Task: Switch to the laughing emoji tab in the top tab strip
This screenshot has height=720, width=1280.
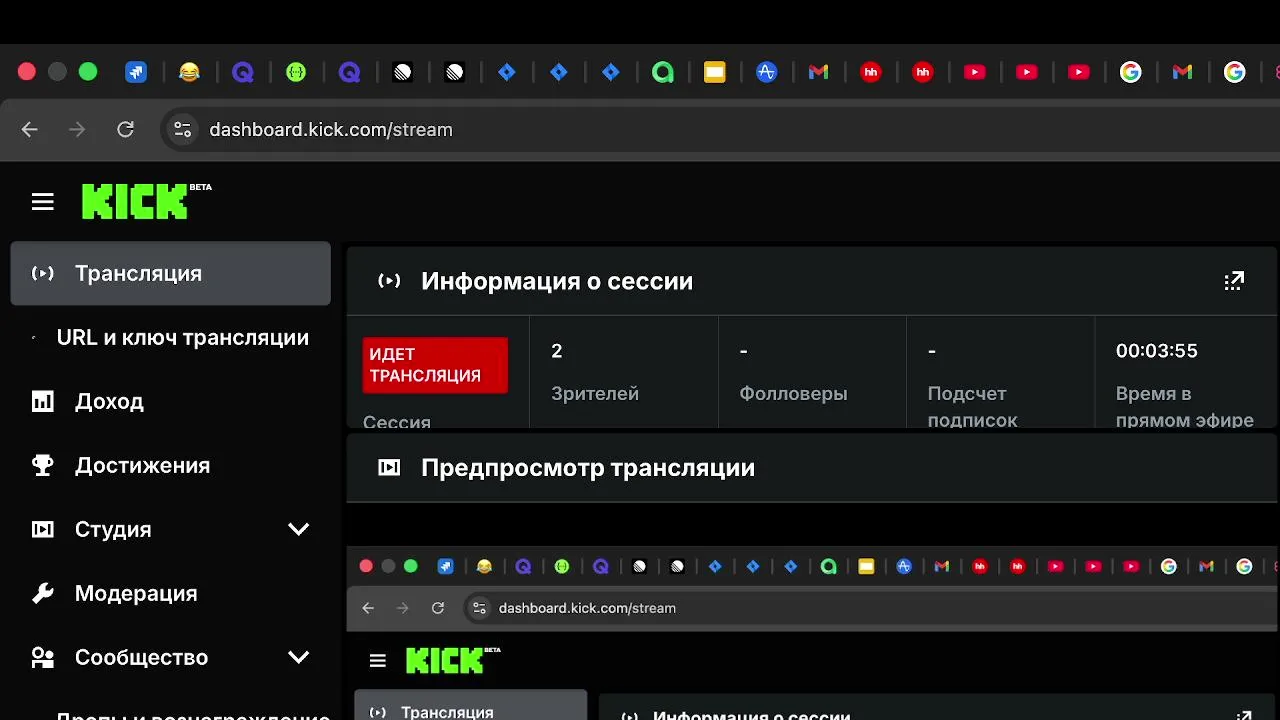Action: coord(189,72)
